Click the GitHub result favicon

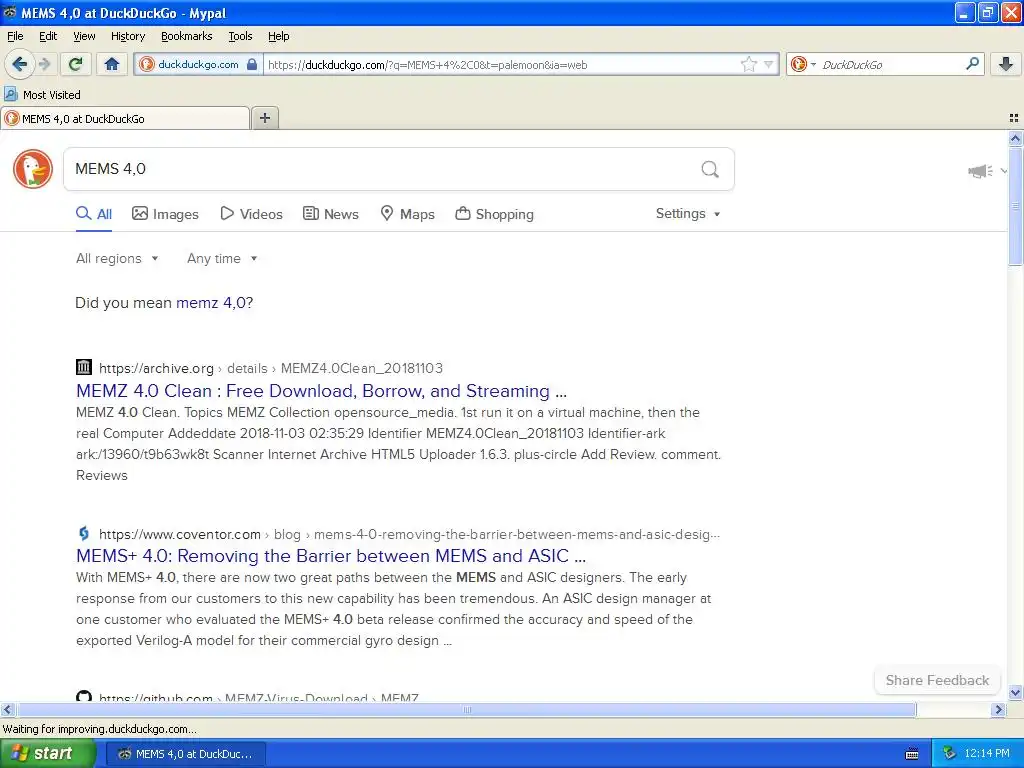point(84,696)
